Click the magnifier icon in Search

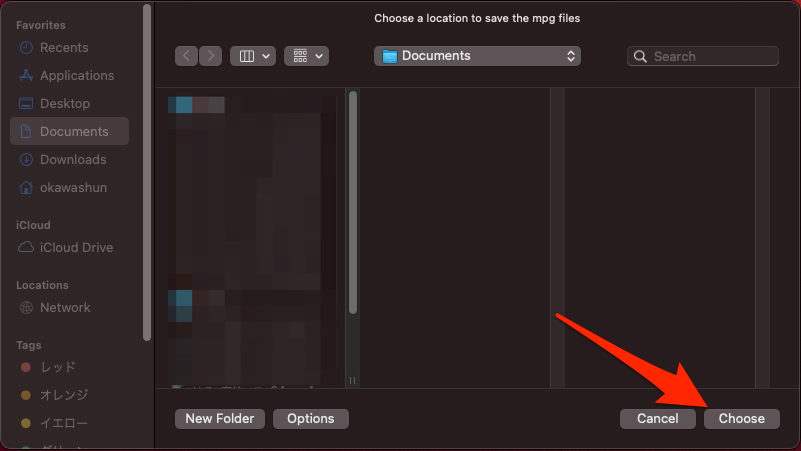640,56
